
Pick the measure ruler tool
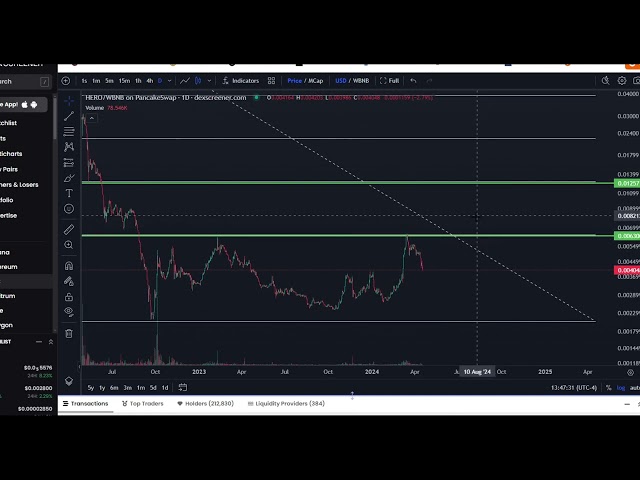pos(69,229)
